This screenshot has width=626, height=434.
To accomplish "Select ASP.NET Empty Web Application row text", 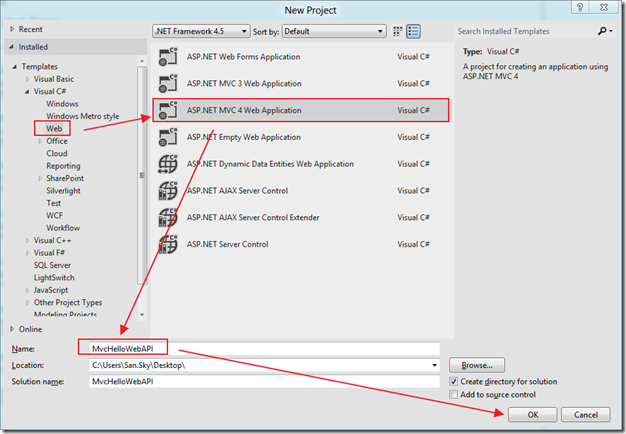I will pyautogui.click(x=244, y=137).
